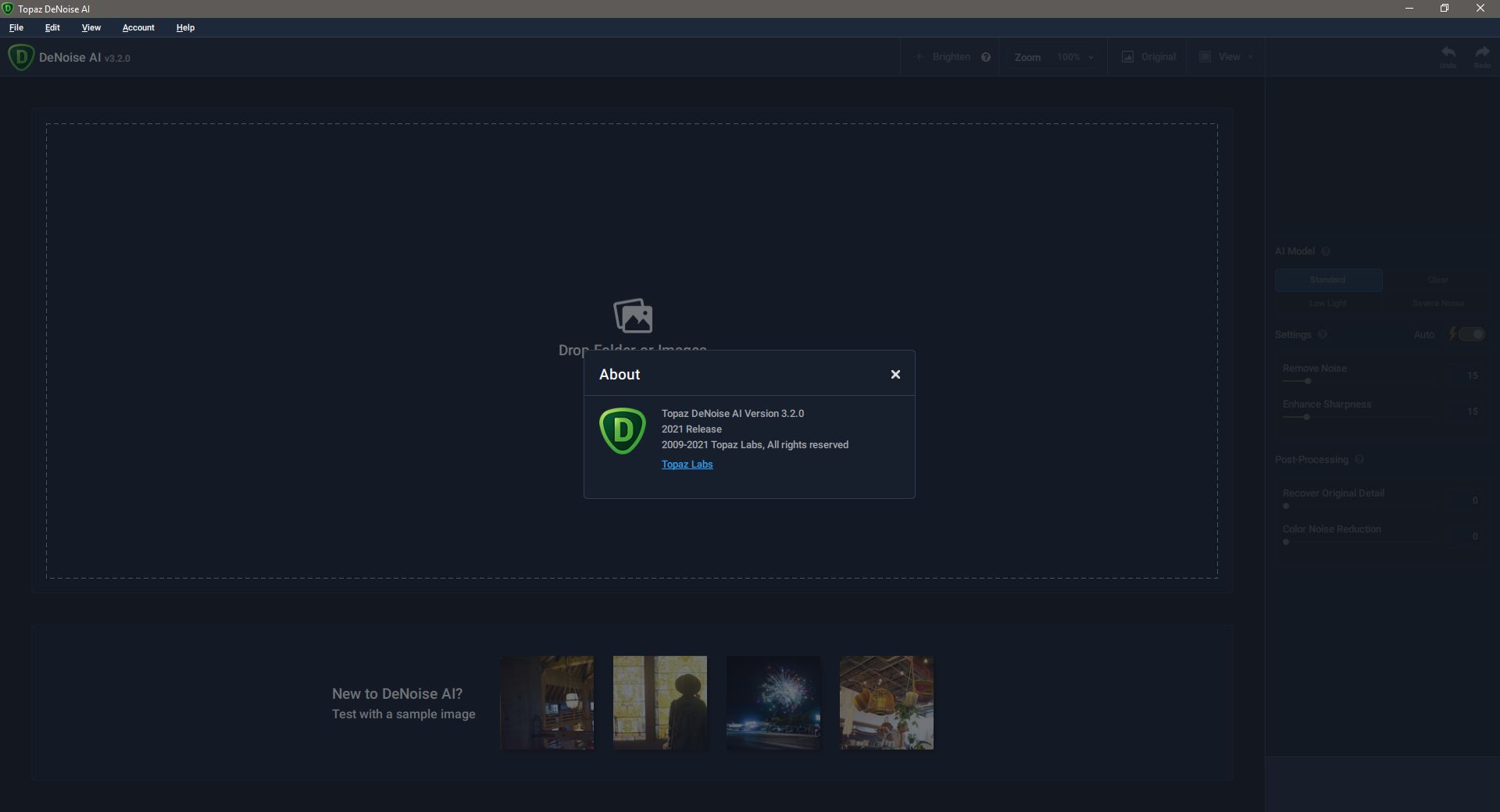Adjust the Enhance Sharpness slider
The image size is (1500, 812).
1359,417
